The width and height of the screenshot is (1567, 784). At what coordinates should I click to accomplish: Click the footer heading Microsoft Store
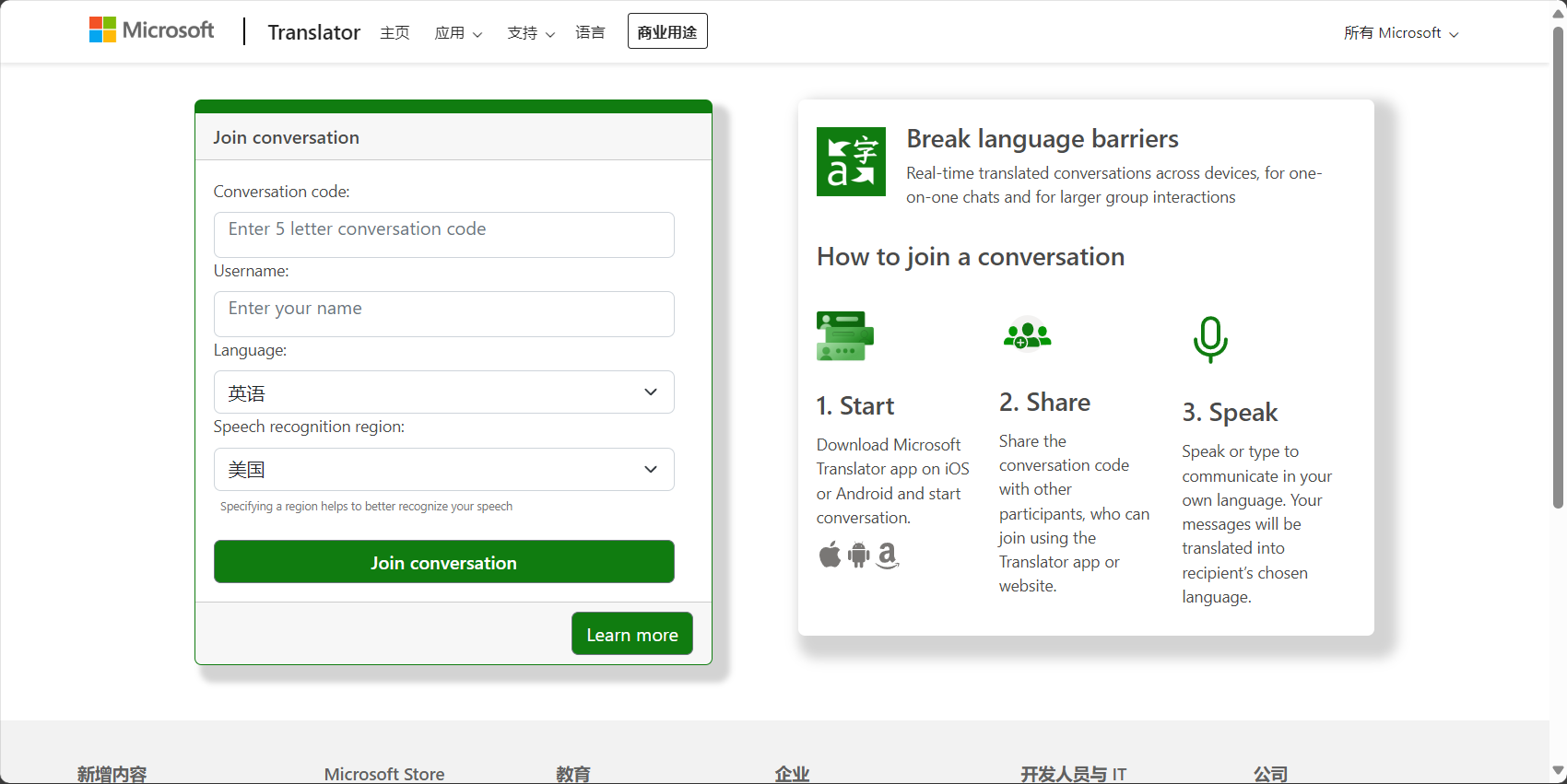[x=384, y=774]
